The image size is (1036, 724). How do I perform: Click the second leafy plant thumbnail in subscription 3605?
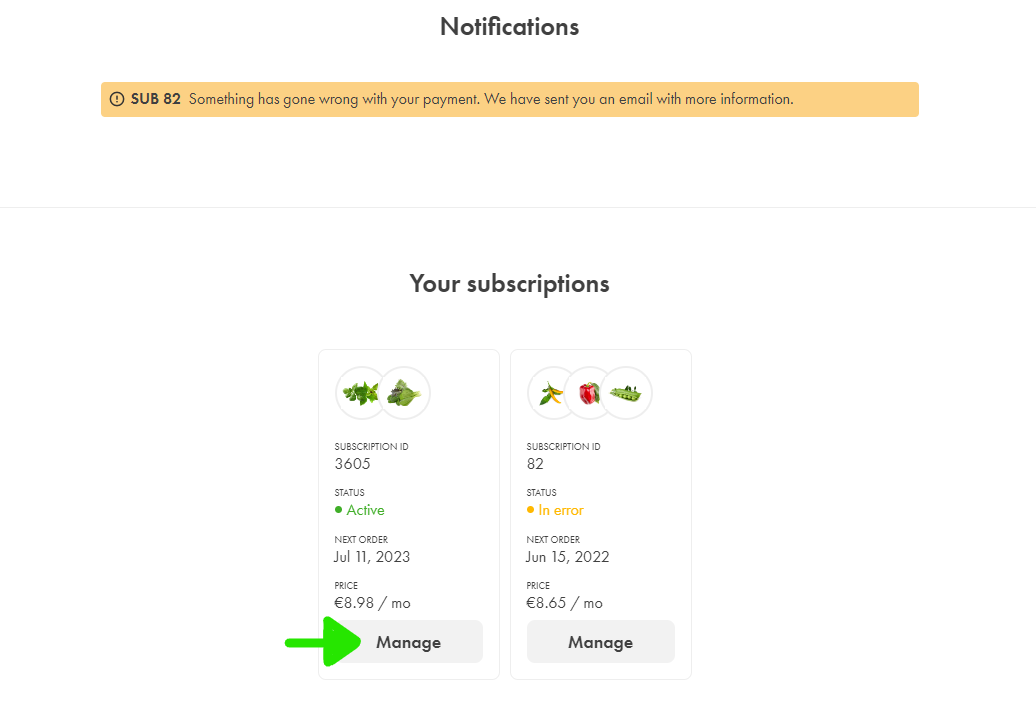click(x=404, y=393)
